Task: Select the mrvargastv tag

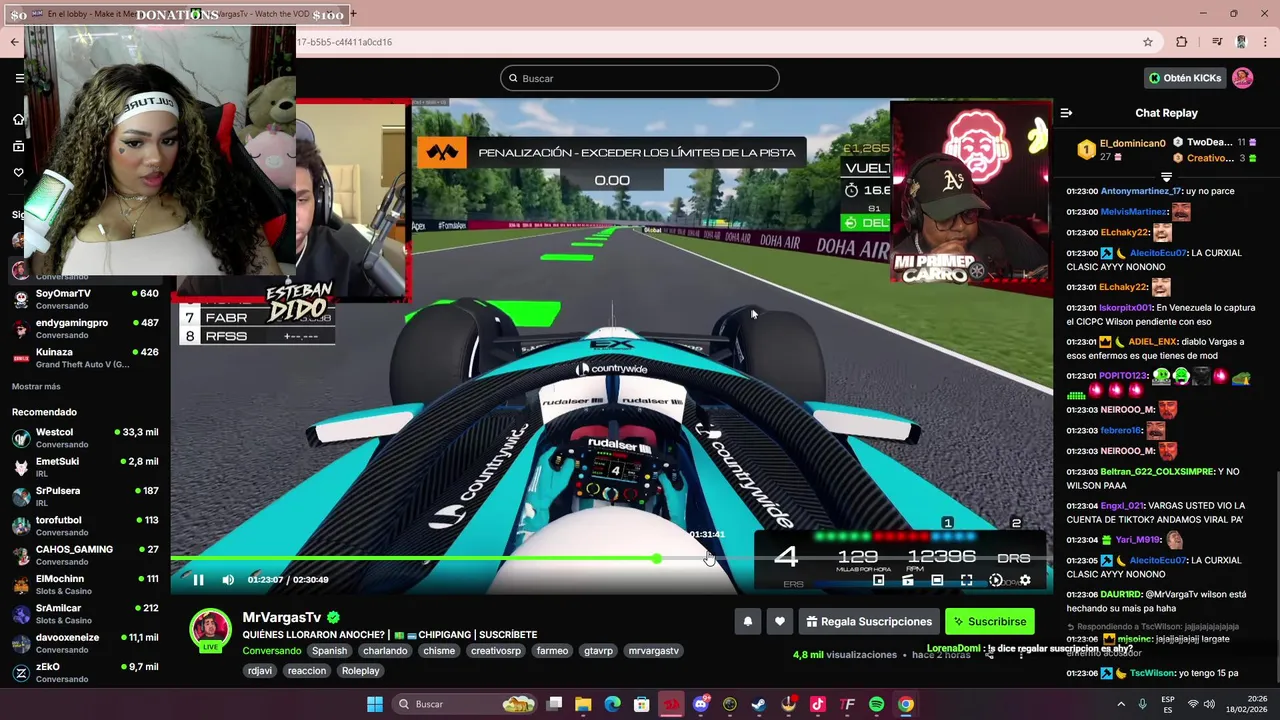Action: [653, 651]
